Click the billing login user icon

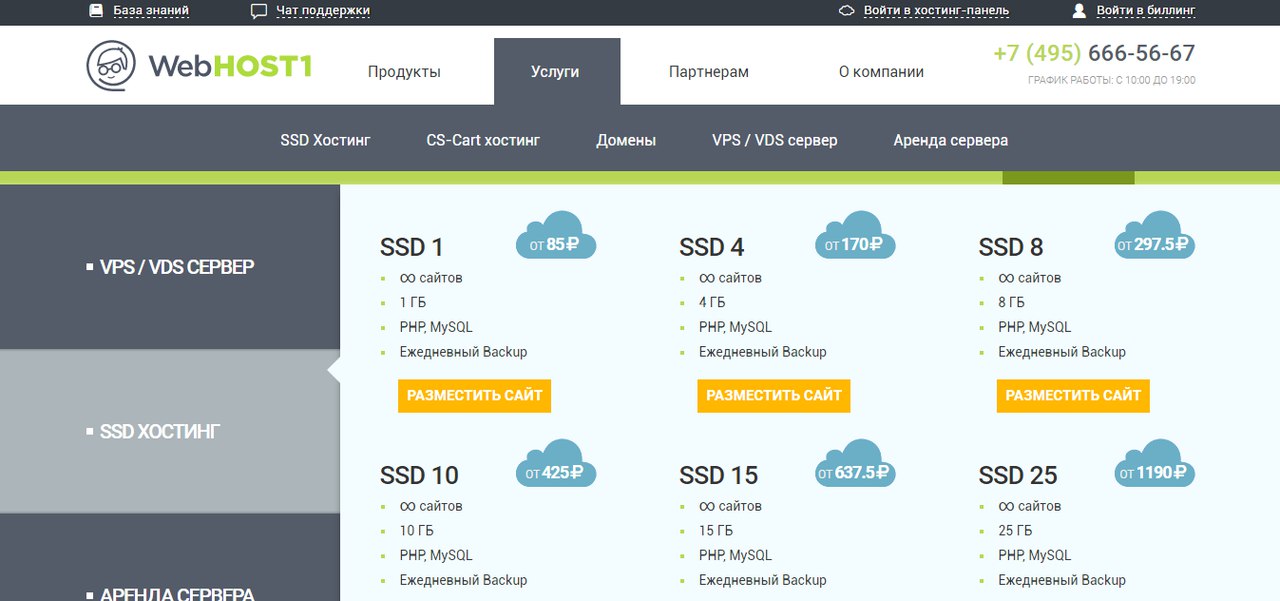coord(1079,11)
